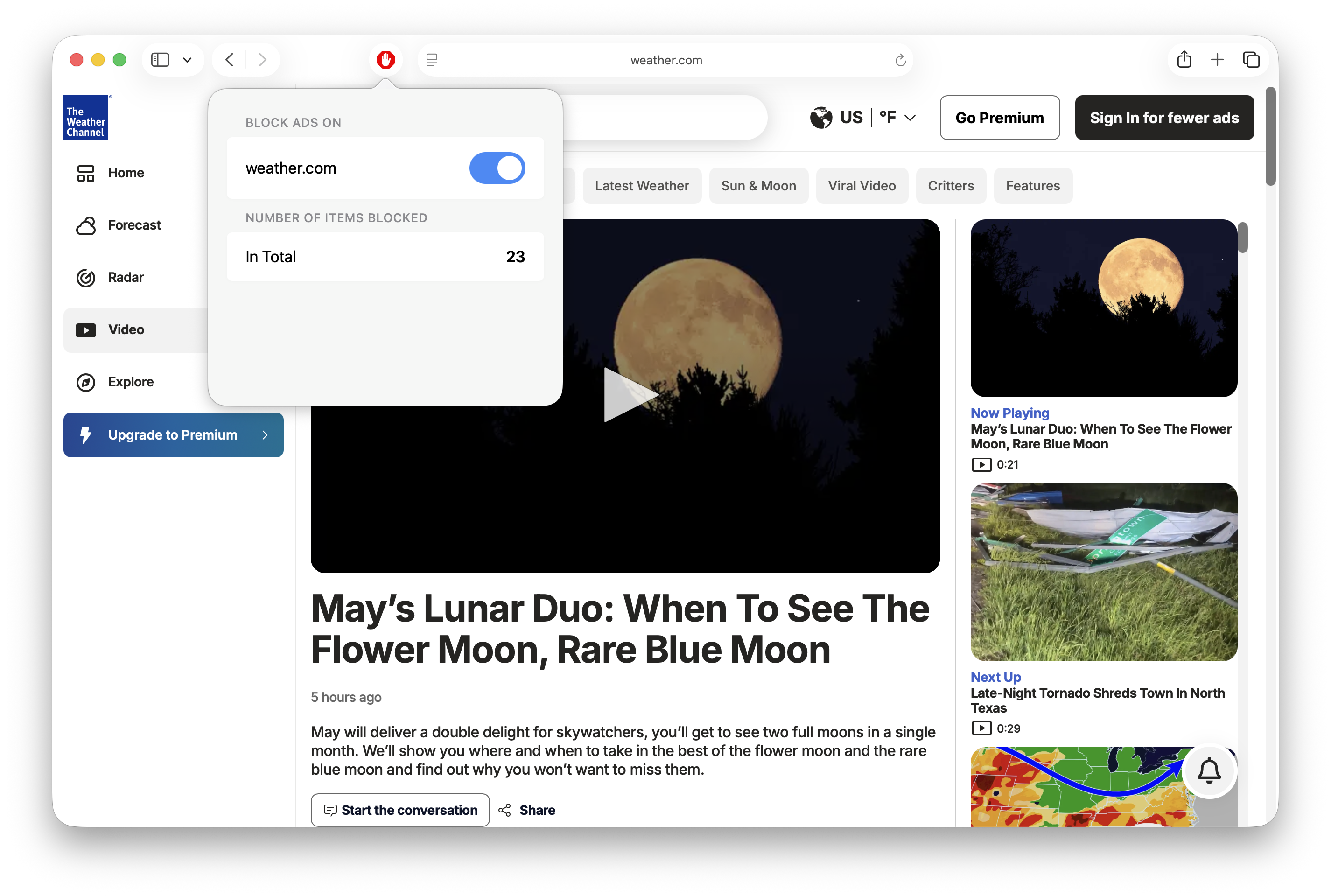
Task: Click the In Total blocked count row
Action: coord(385,257)
